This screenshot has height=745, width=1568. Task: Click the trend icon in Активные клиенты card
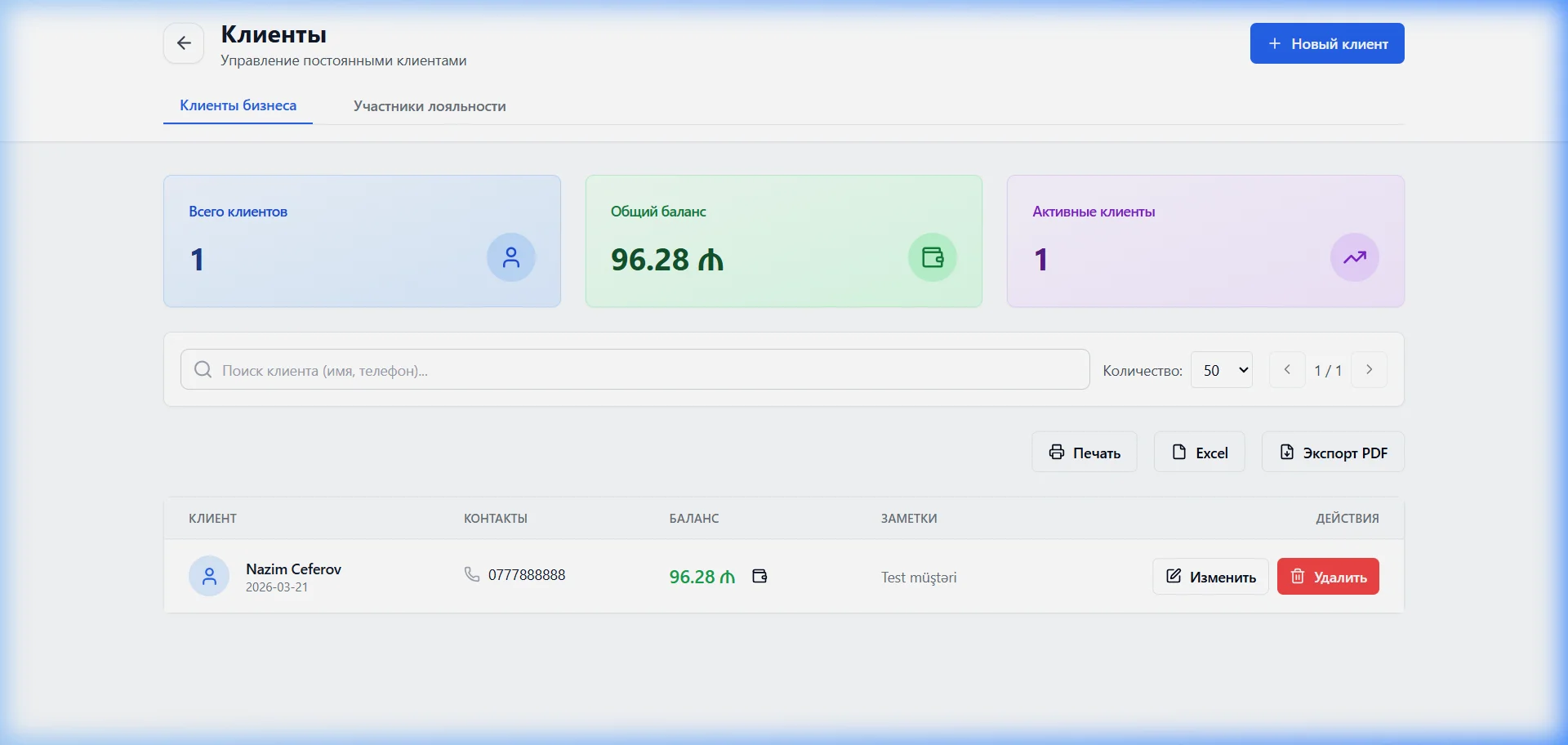[1355, 257]
